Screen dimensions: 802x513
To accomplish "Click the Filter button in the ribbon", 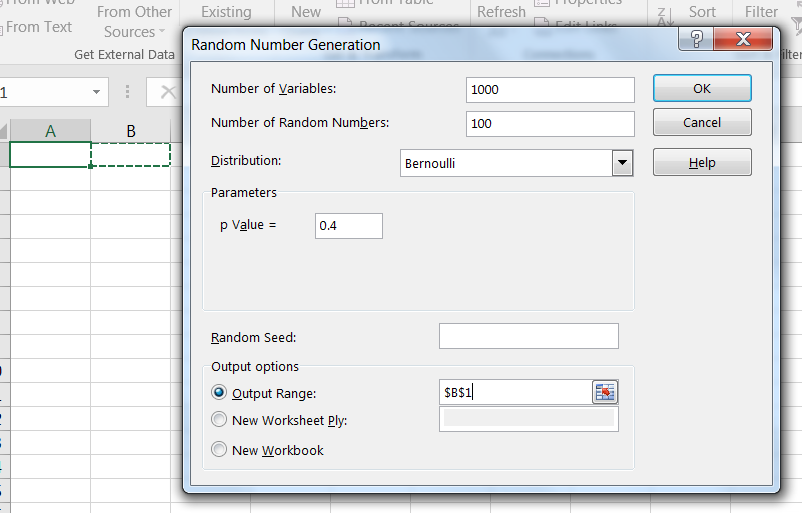I will click(761, 12).
